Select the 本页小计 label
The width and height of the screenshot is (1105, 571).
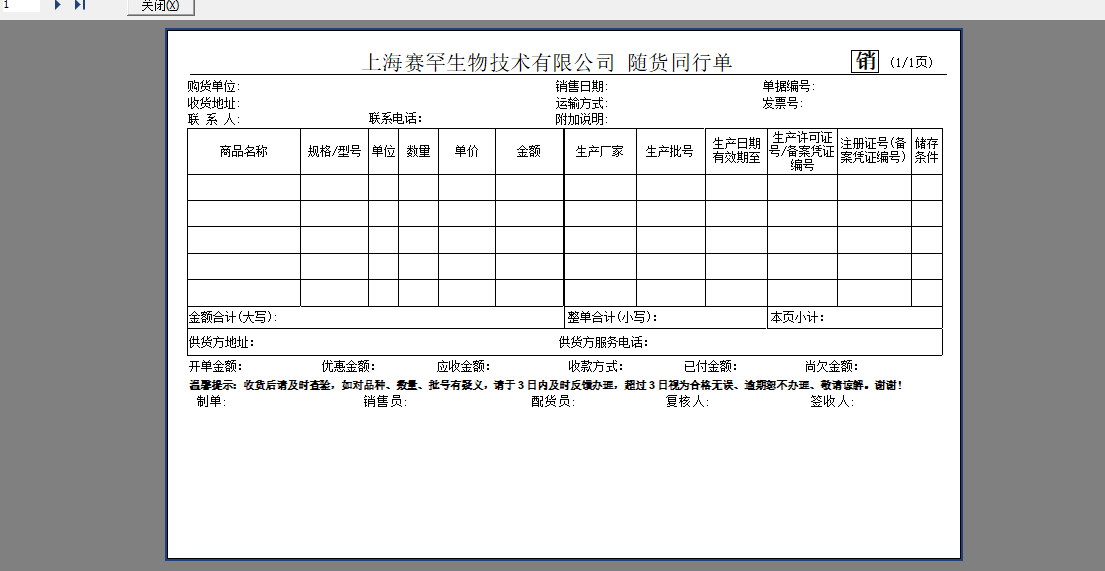797,317
